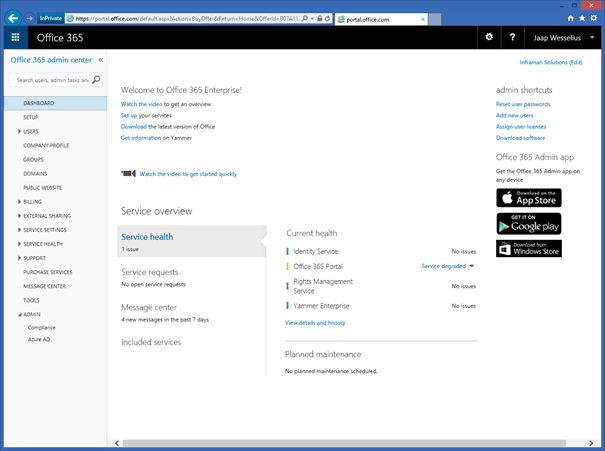
Task: Collapse the ADMIN navigation section
Action: click(21, 313)
